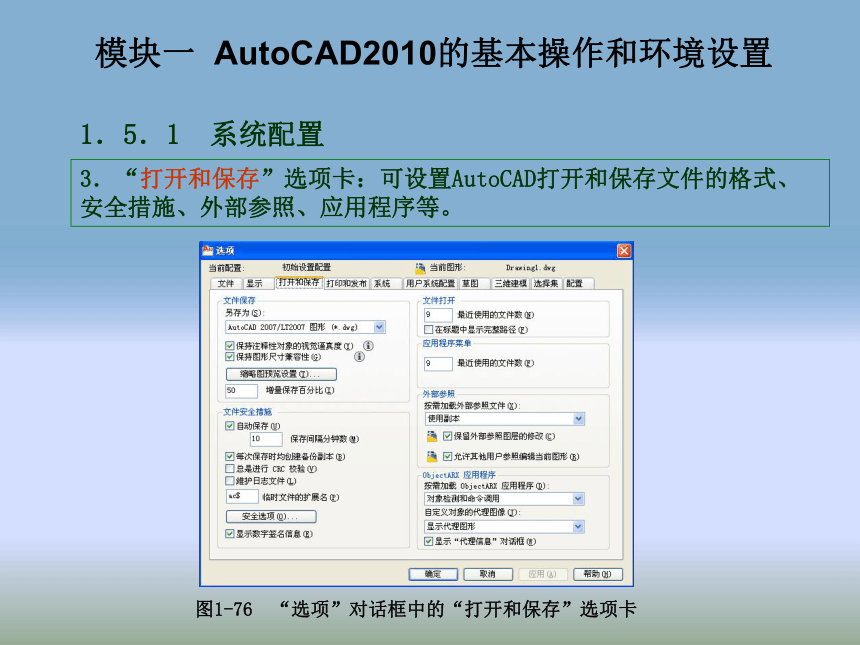Click the 临时文件的扩展名 input field
This screenshot has height=645, width=860.
point(242,496)
